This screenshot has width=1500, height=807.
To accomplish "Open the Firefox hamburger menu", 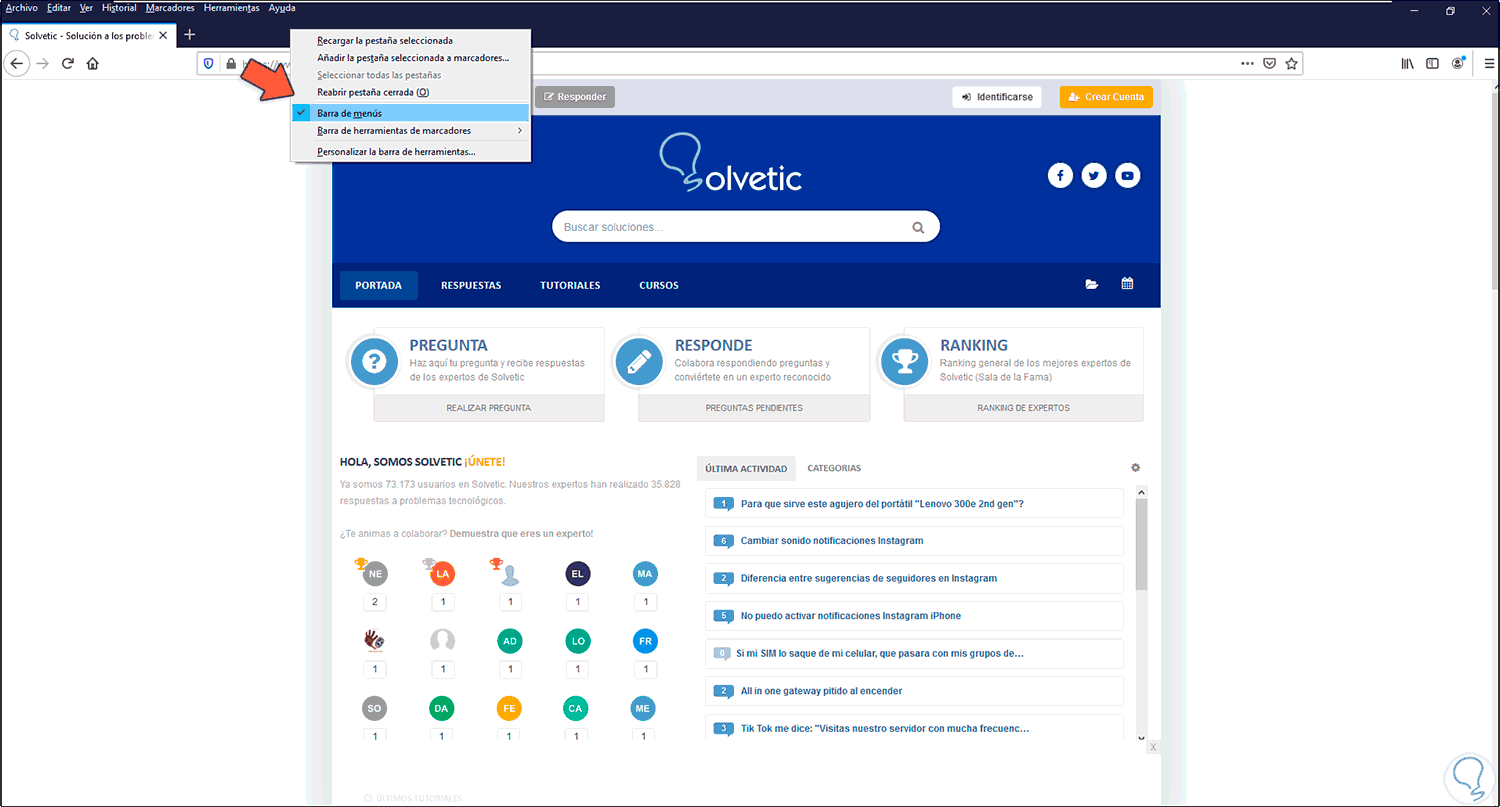I will pyautogui.click(x=1489, y=63).
